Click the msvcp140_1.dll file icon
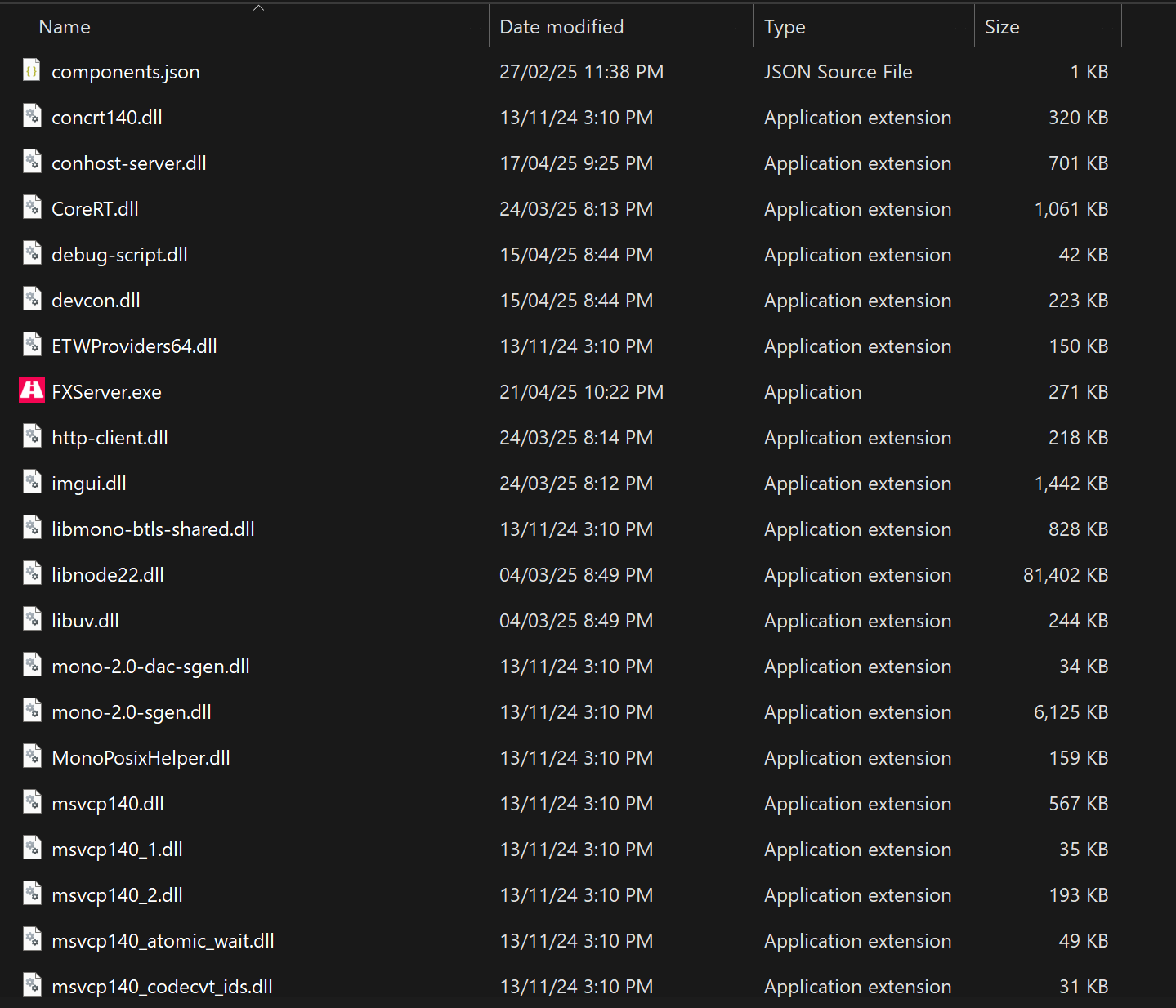 coord(32,849)
